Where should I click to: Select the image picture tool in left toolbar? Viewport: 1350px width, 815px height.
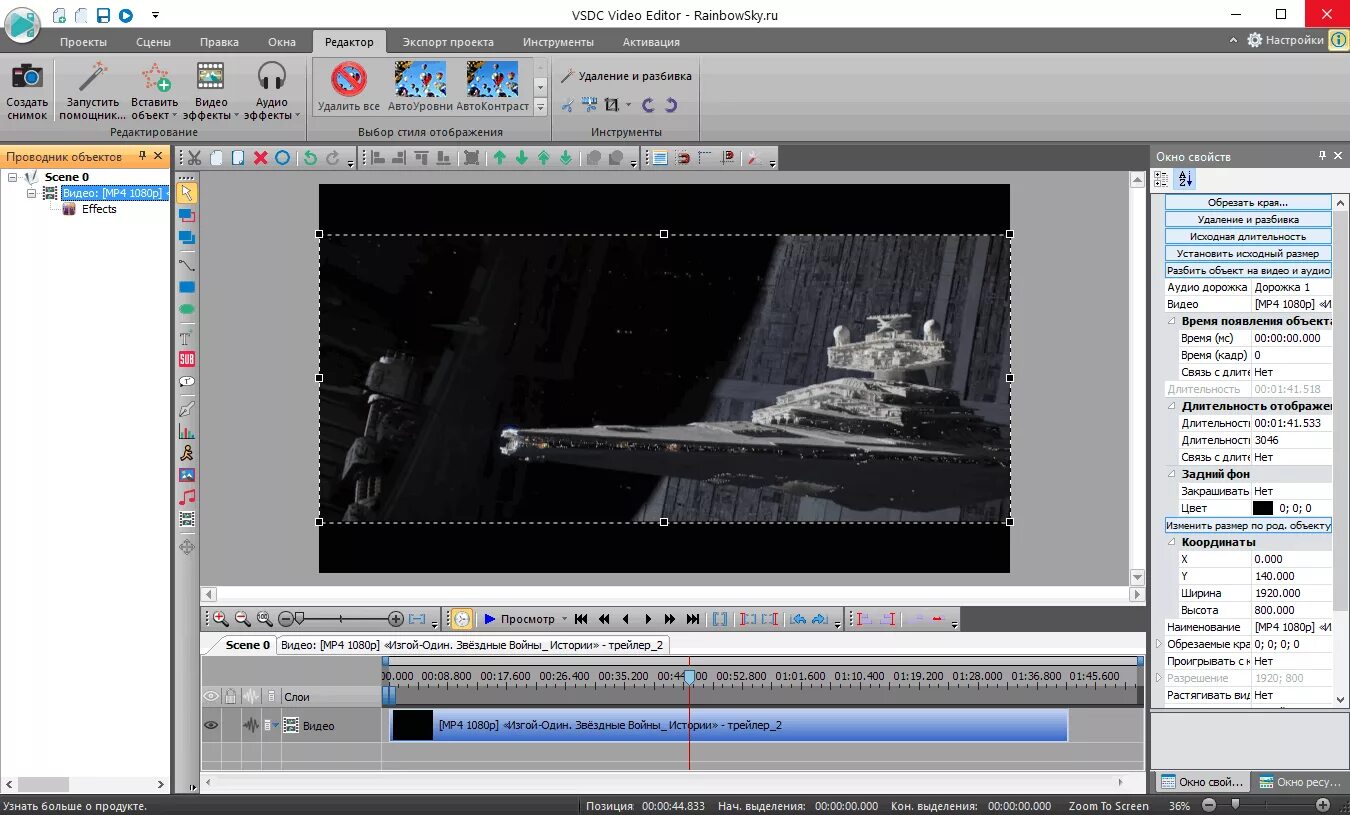pyautogui.click(x=187, y=475)
